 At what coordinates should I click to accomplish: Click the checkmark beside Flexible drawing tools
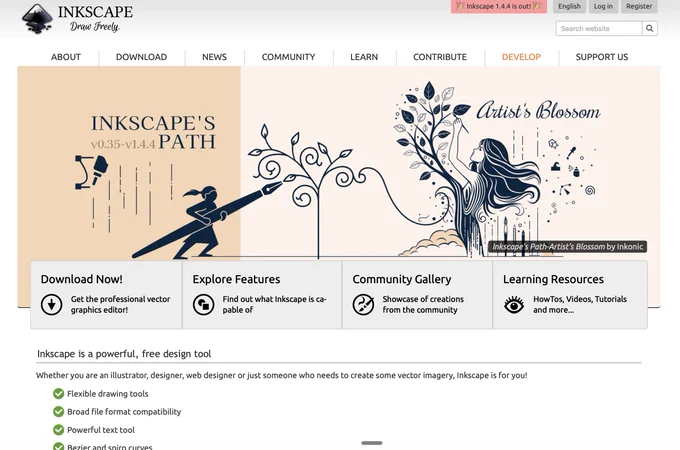pyautogui.click(x=59, y=394)
